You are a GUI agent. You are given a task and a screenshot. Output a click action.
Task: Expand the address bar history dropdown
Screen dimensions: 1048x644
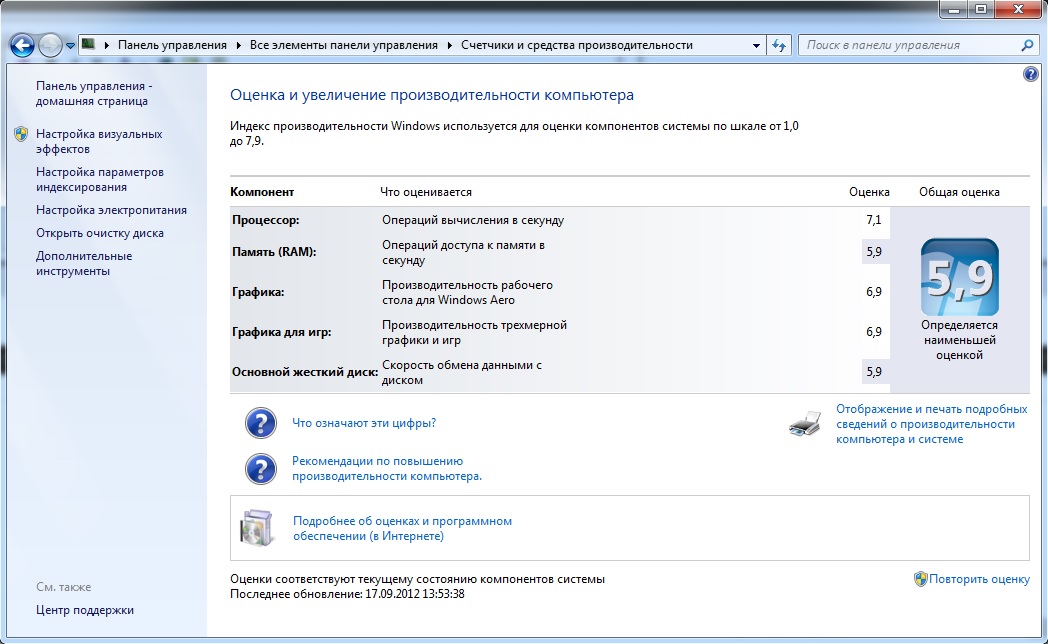click(x=755, y=45)
